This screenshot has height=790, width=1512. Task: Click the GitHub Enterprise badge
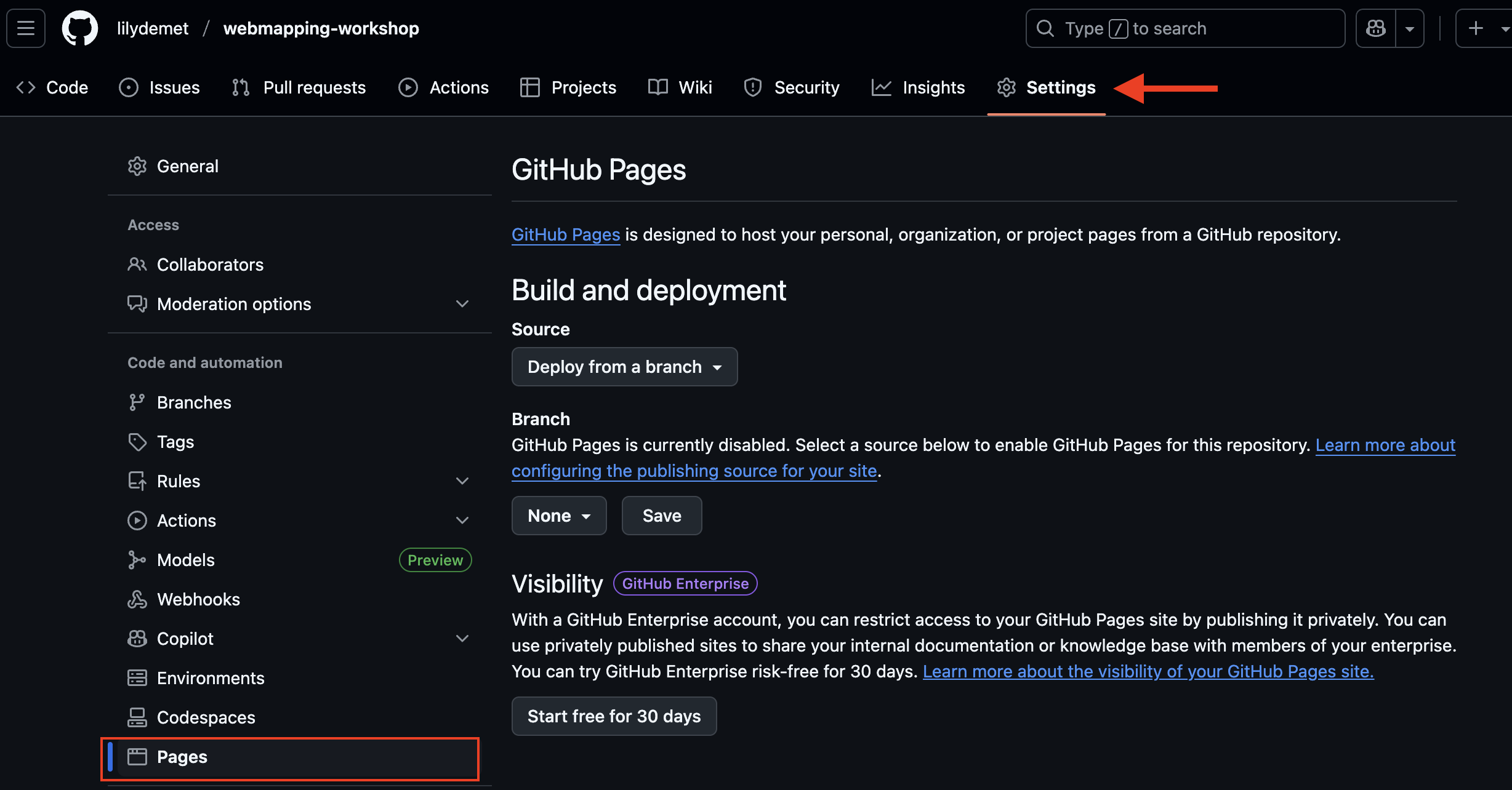685,583
